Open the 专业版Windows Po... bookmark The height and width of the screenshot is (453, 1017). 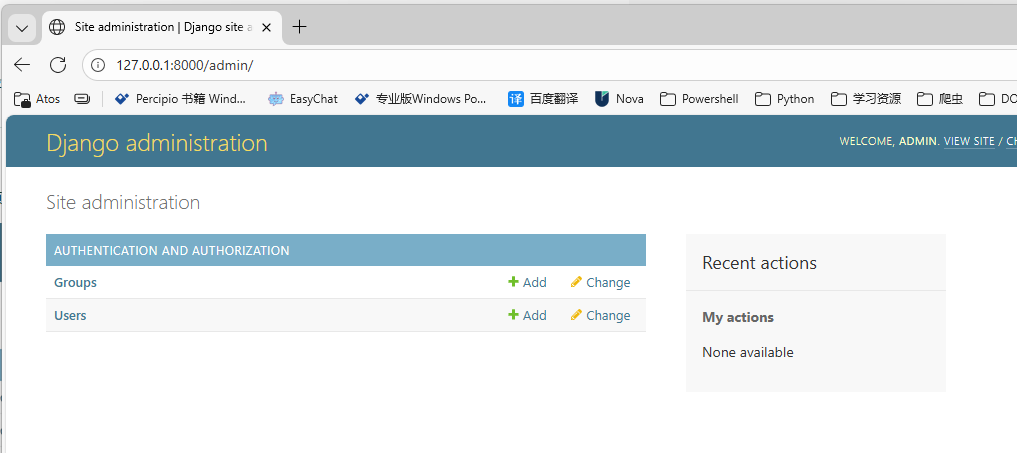coord(420,99)
